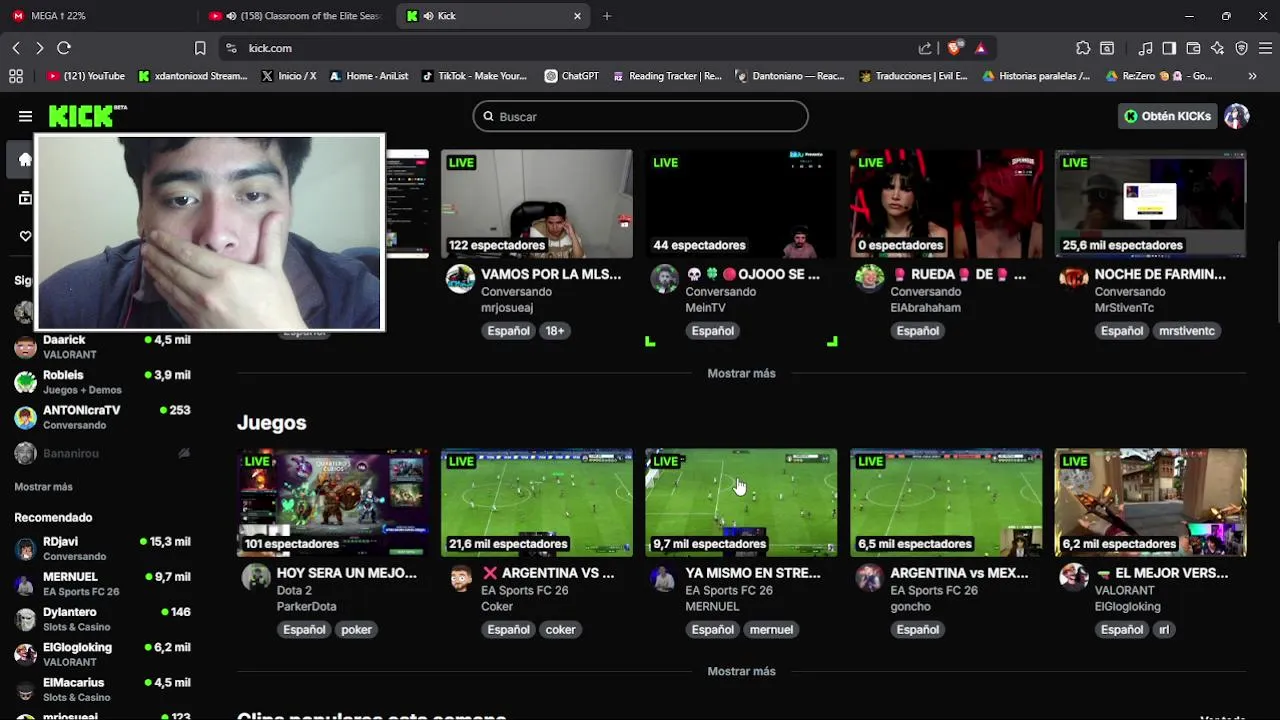Open ElAbrahaham channel name link
This screenshot has width=1280, height=720.
925,308
